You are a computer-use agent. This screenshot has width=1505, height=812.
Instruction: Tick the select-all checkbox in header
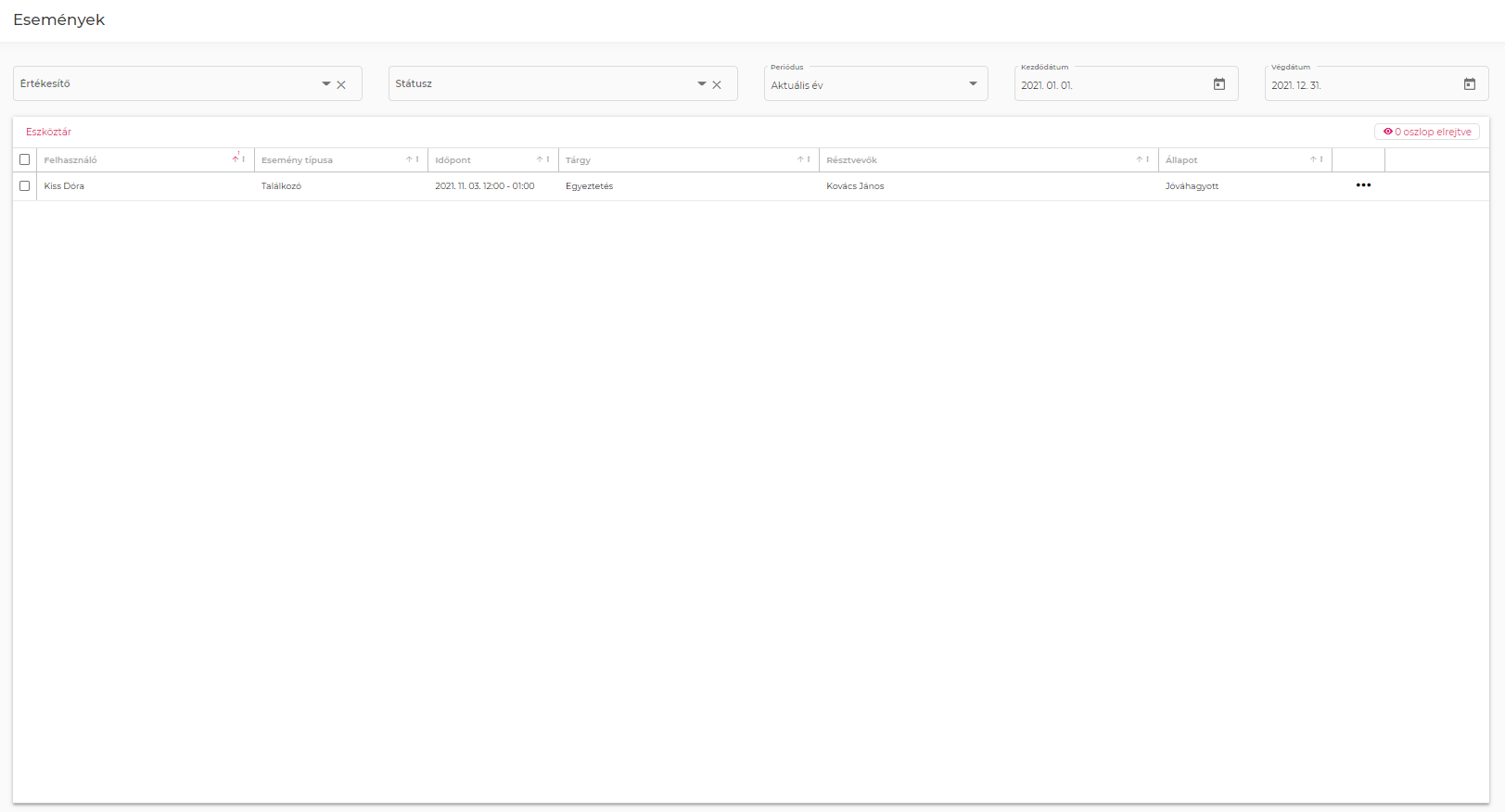click(25, 159)
